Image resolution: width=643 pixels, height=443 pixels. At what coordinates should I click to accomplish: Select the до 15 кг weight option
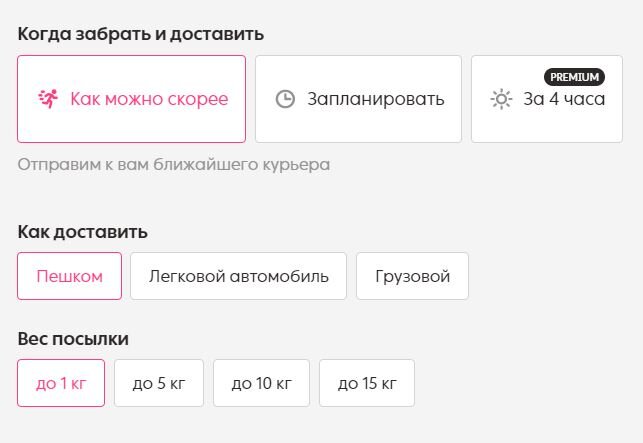tap(367, 383)
